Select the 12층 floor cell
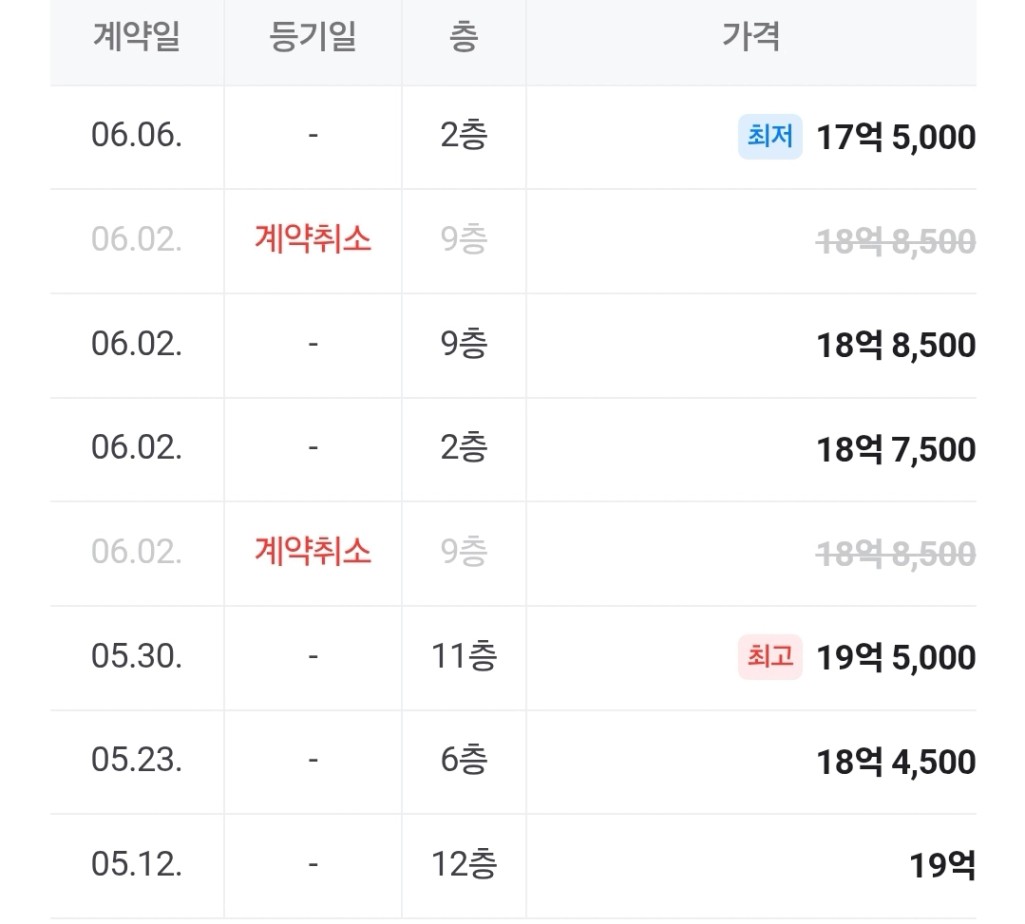 point(464,864)
